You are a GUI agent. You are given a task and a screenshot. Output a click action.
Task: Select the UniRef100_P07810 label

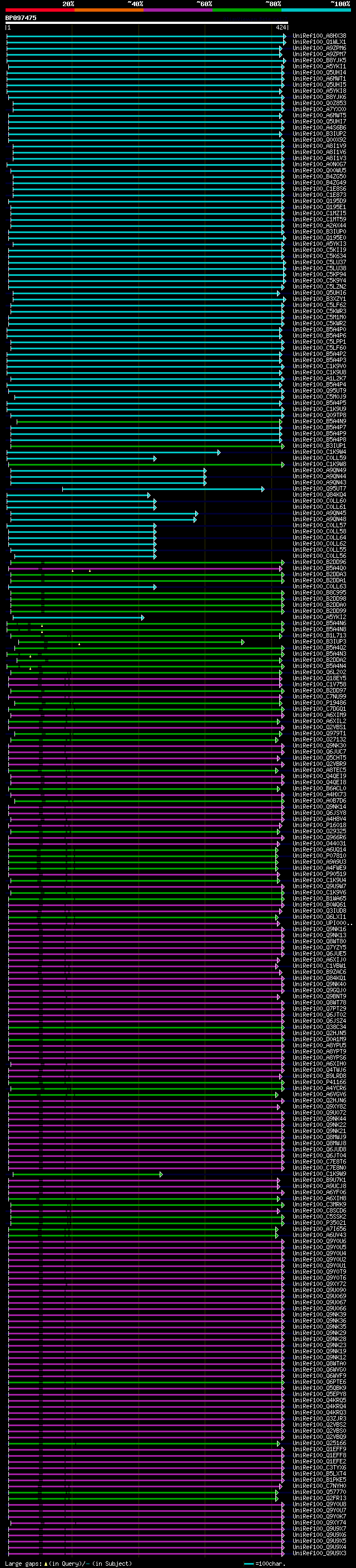(x=319, y=856)
